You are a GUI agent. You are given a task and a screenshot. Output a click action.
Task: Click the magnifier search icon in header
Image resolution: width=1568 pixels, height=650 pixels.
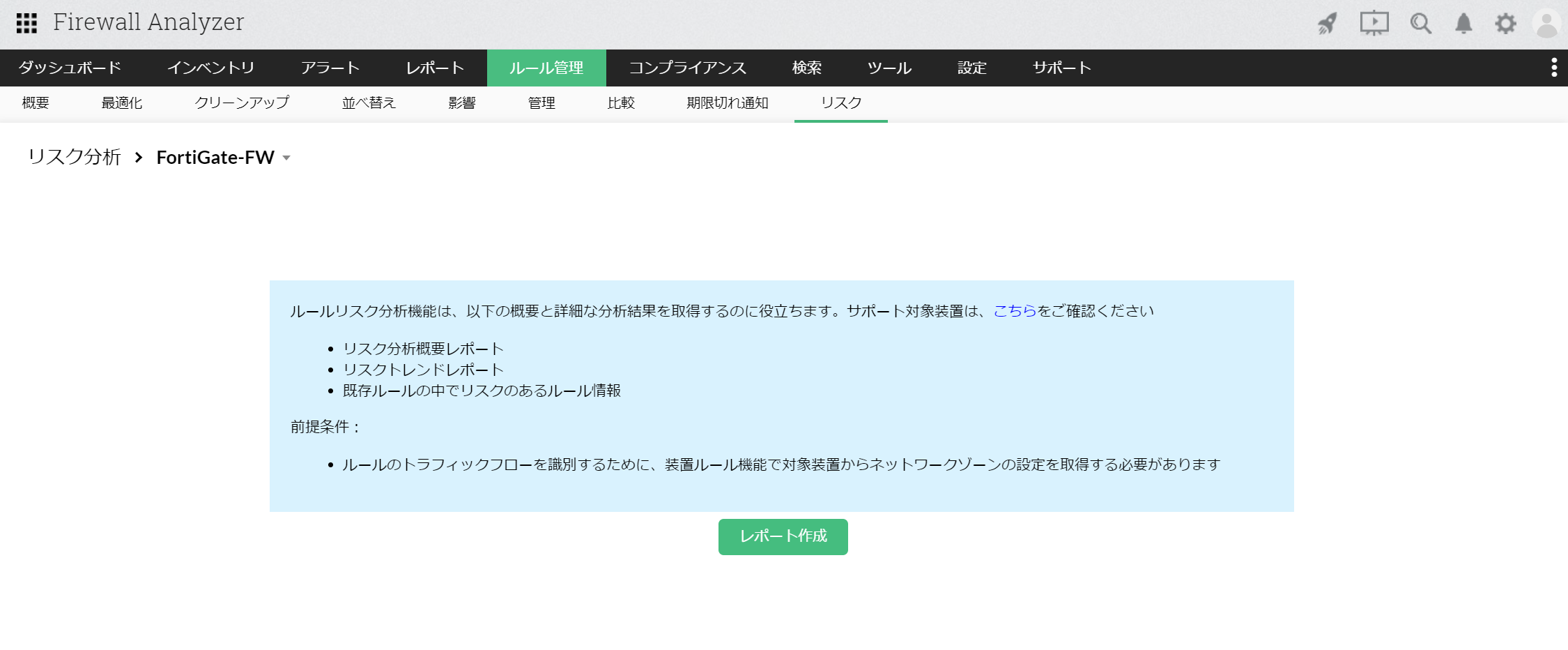(x=1420, y=24)
